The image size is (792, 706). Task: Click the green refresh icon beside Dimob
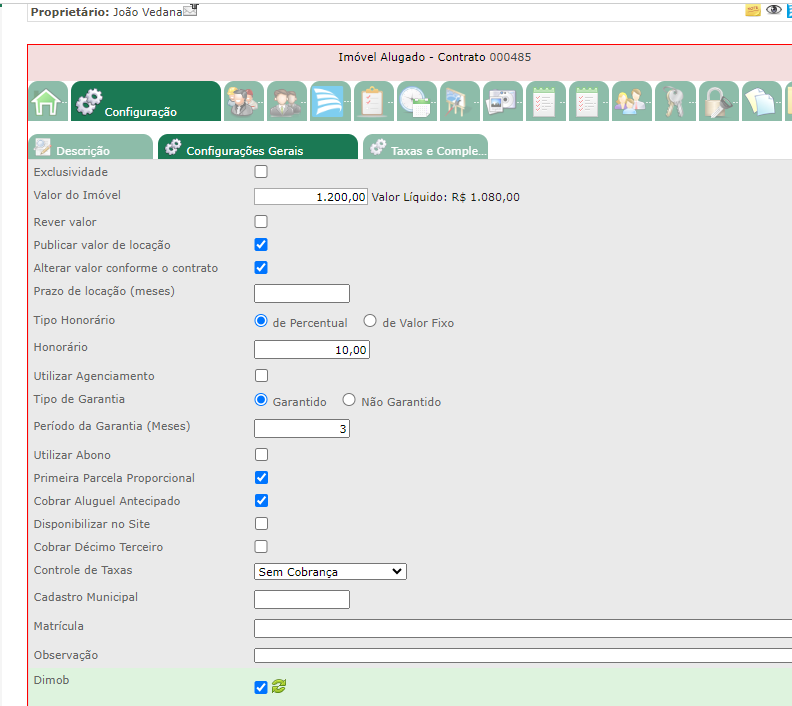click(x=279, y=686)
